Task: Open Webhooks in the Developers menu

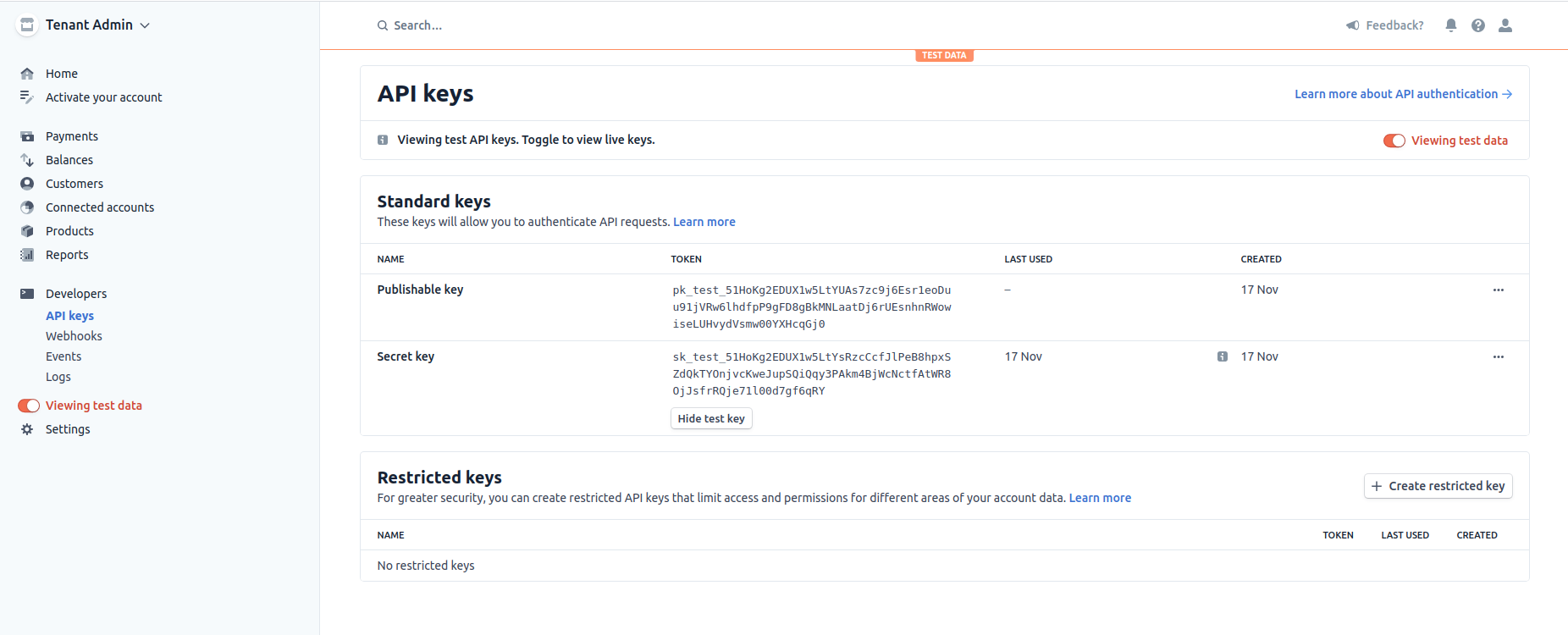Action: (74, 336)
